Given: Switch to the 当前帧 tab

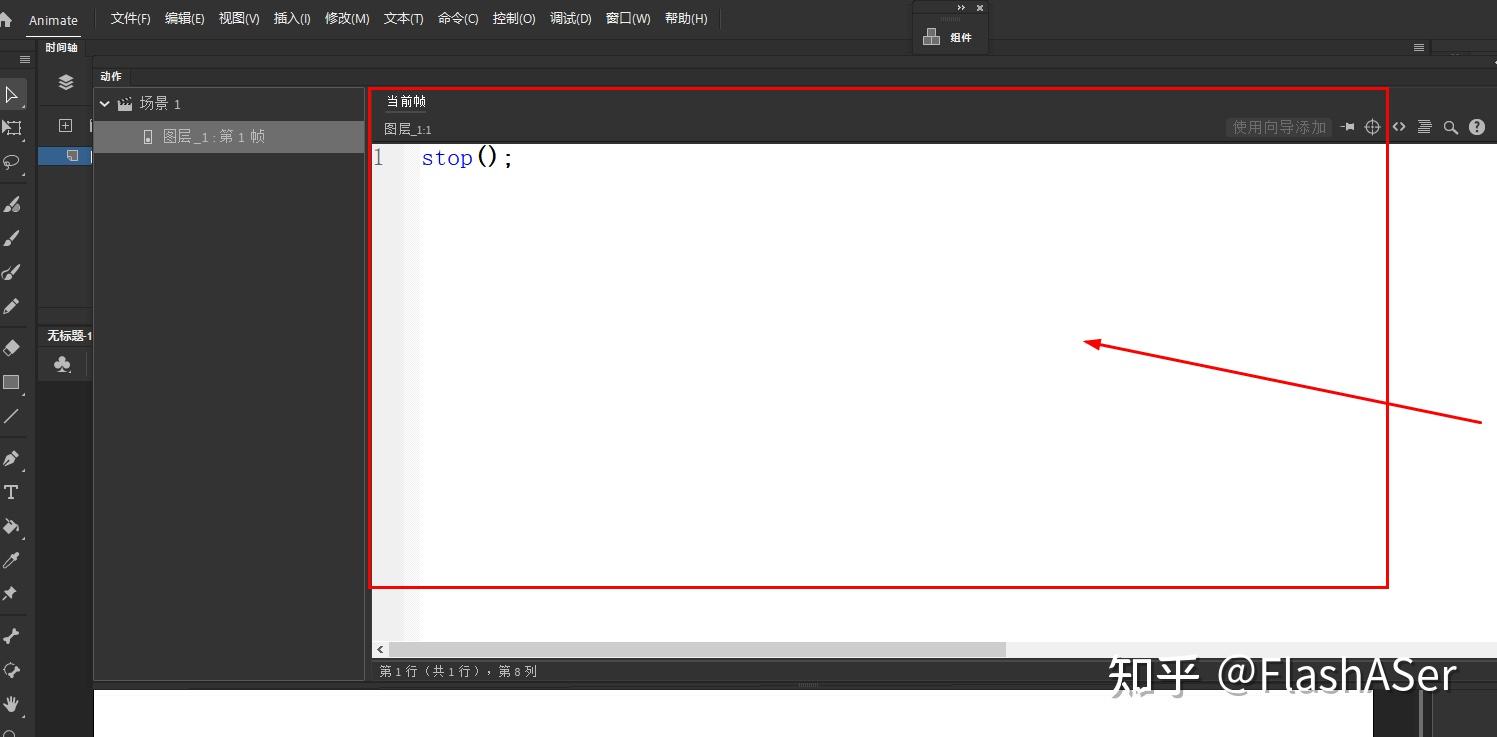Looking at the screenshot, I should pos(406,101).
